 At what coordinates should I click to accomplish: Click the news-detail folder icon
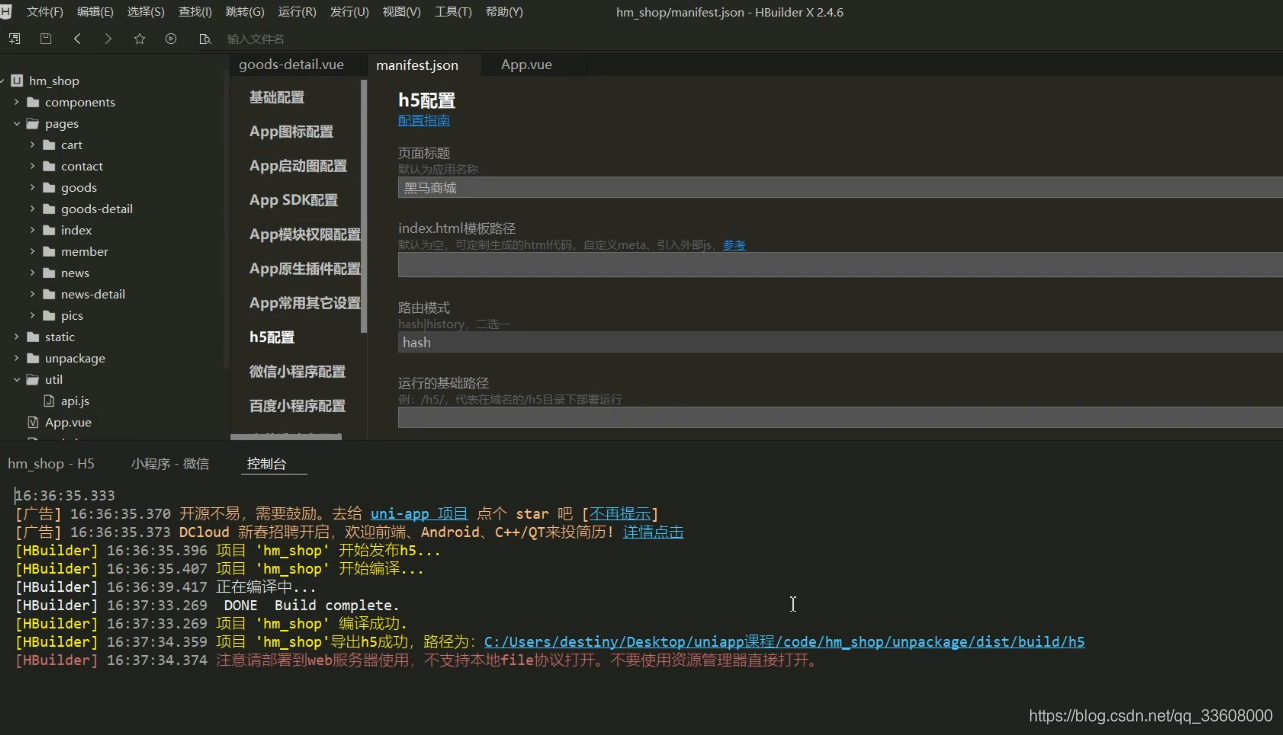49,294
